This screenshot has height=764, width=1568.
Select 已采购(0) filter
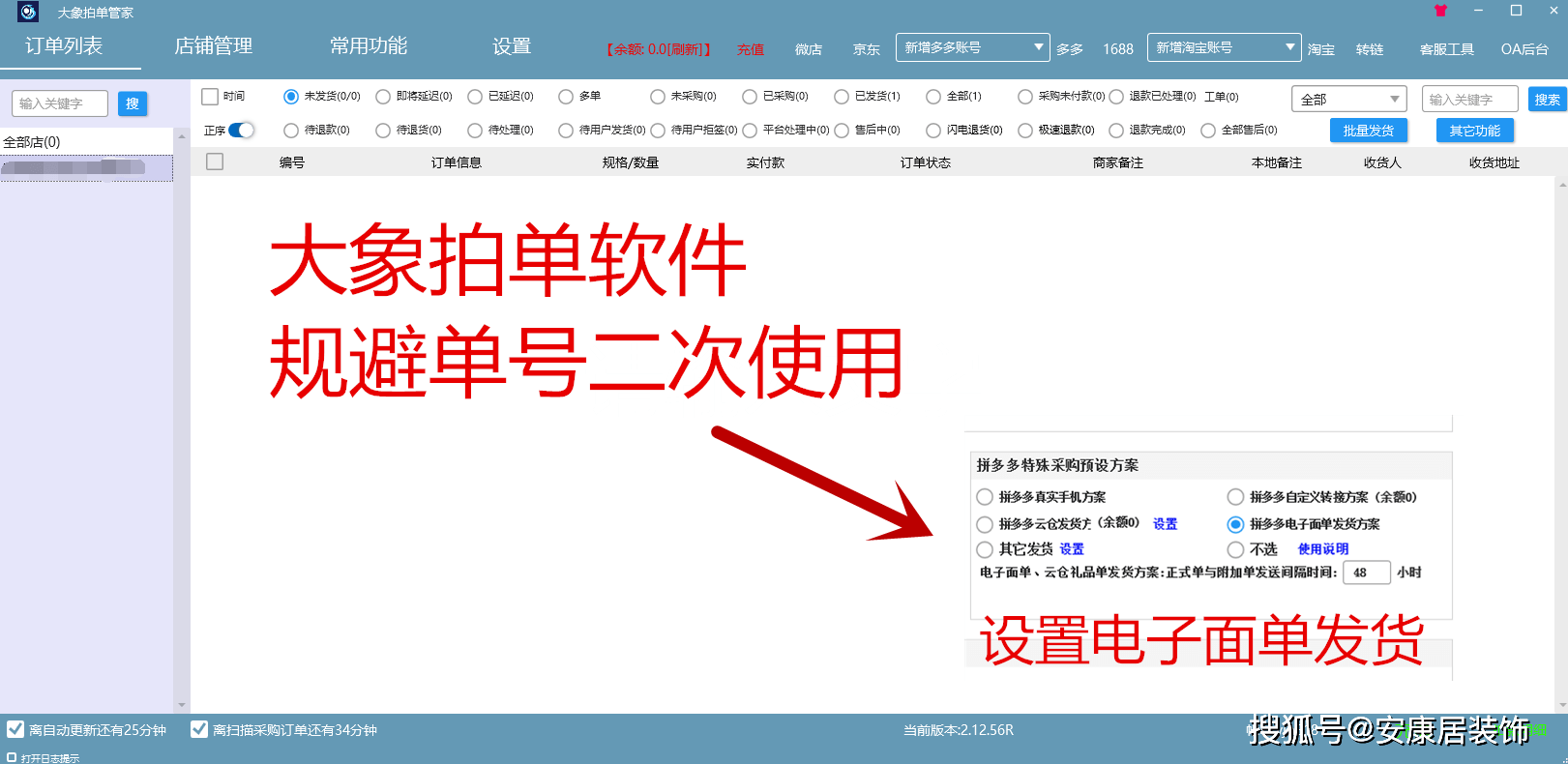750,97
